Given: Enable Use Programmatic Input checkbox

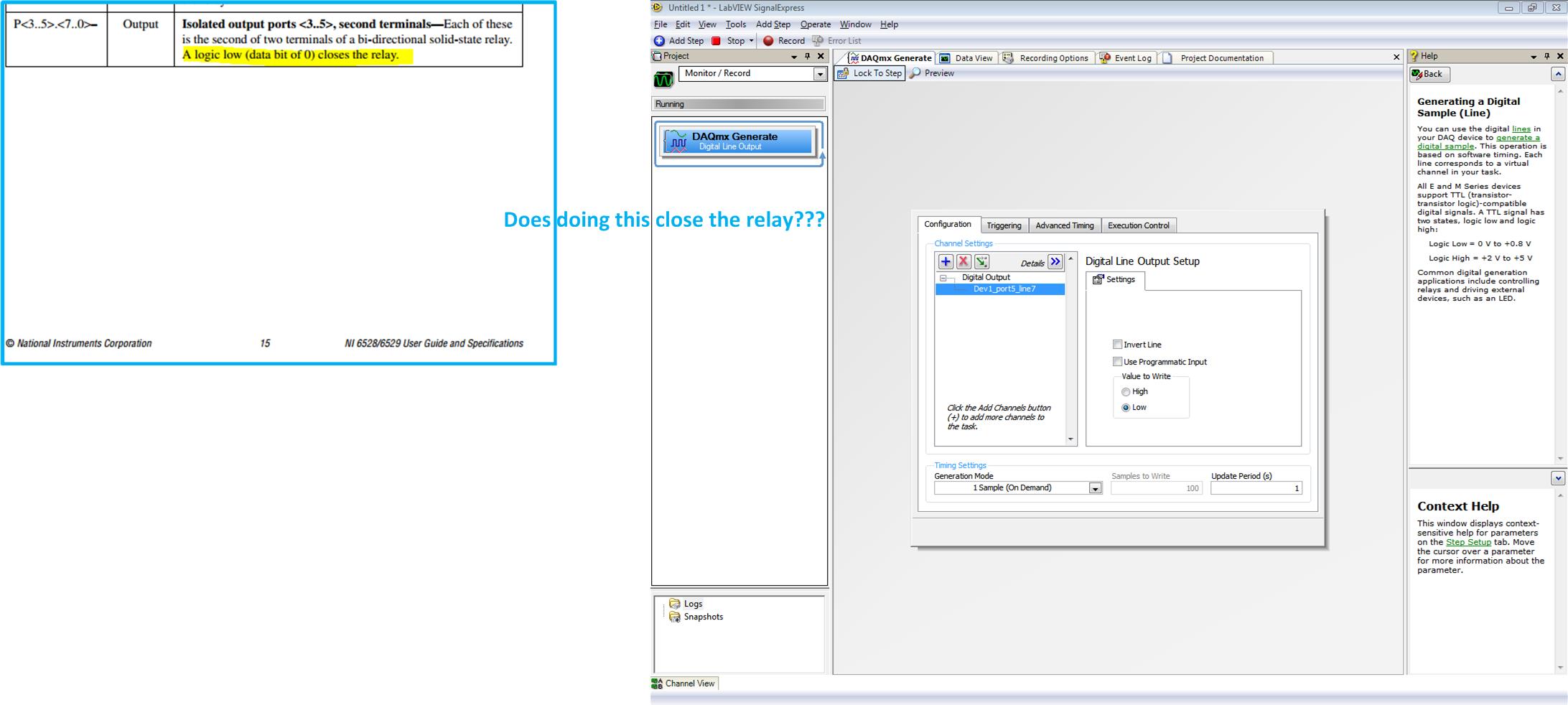Looking at the screenshot, I should point(1117,362).
